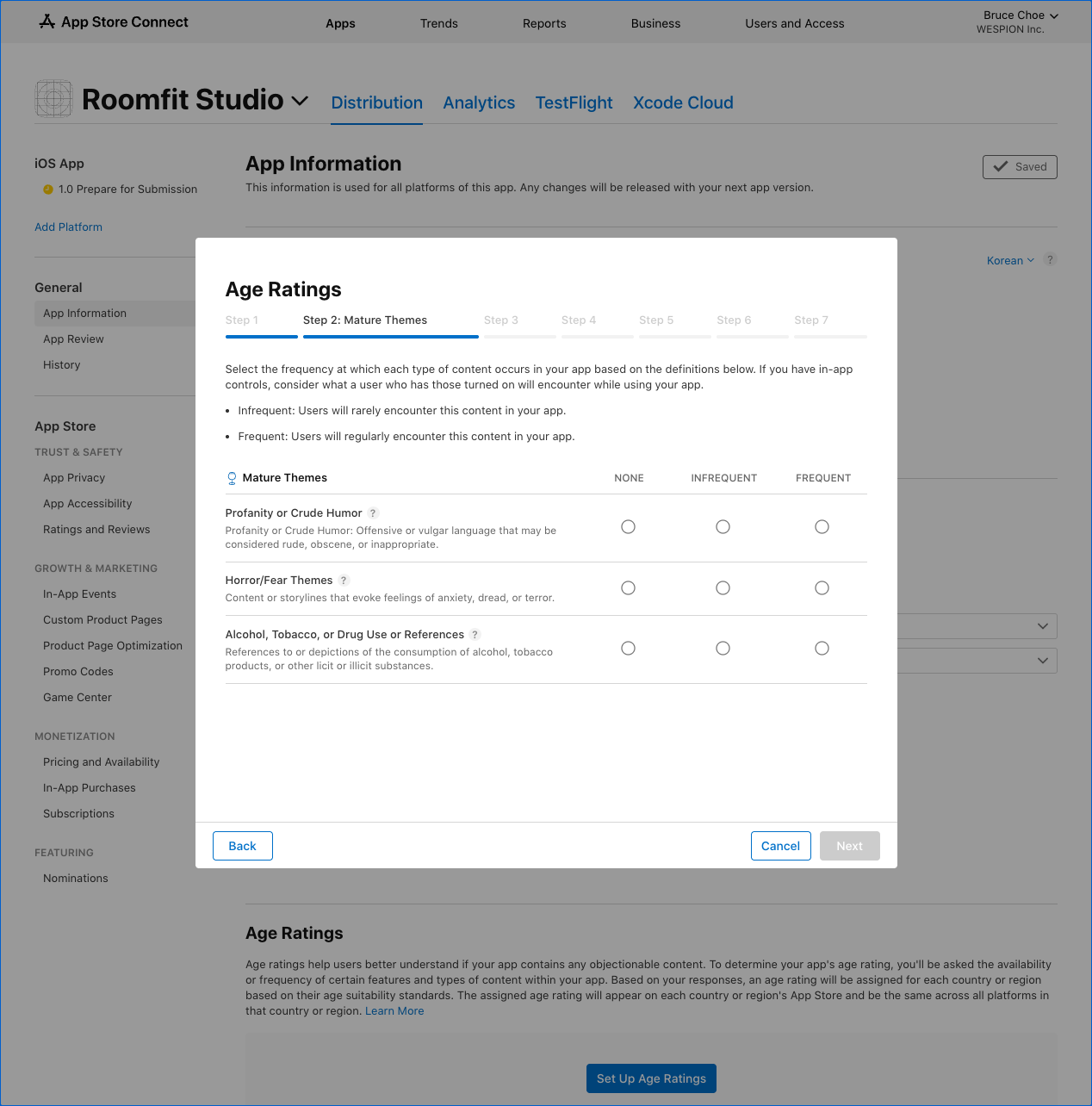Switch to the TestFlight tab
This screenshot has width=1092, height=1106.
574,103
